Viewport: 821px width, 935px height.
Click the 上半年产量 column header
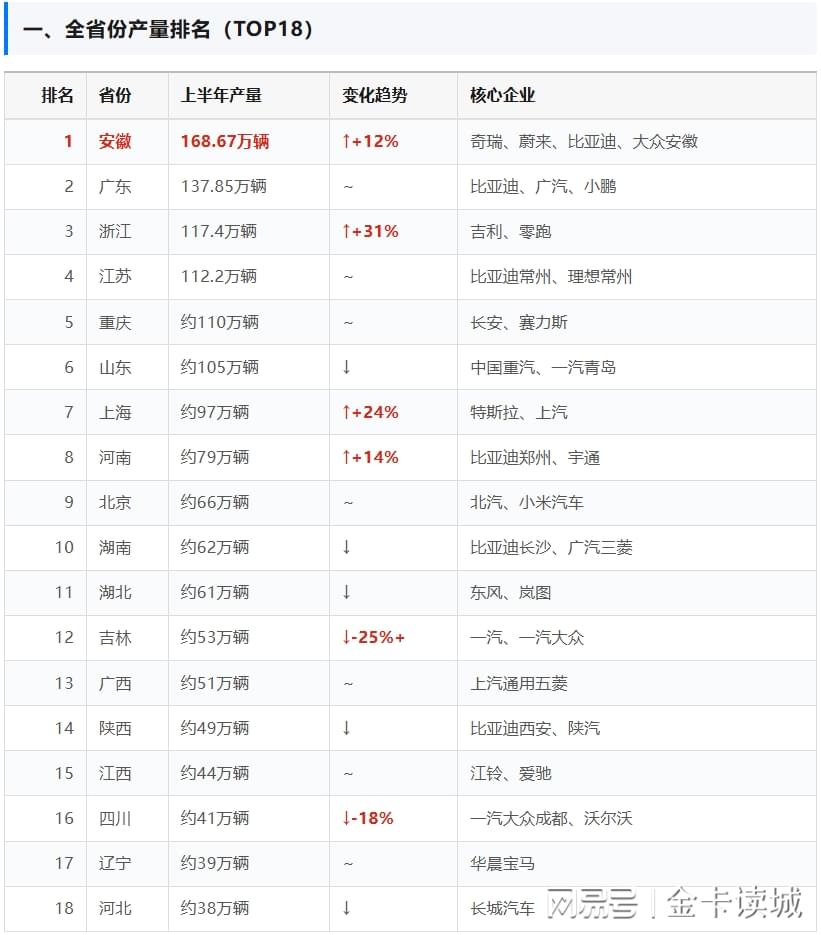221,95
